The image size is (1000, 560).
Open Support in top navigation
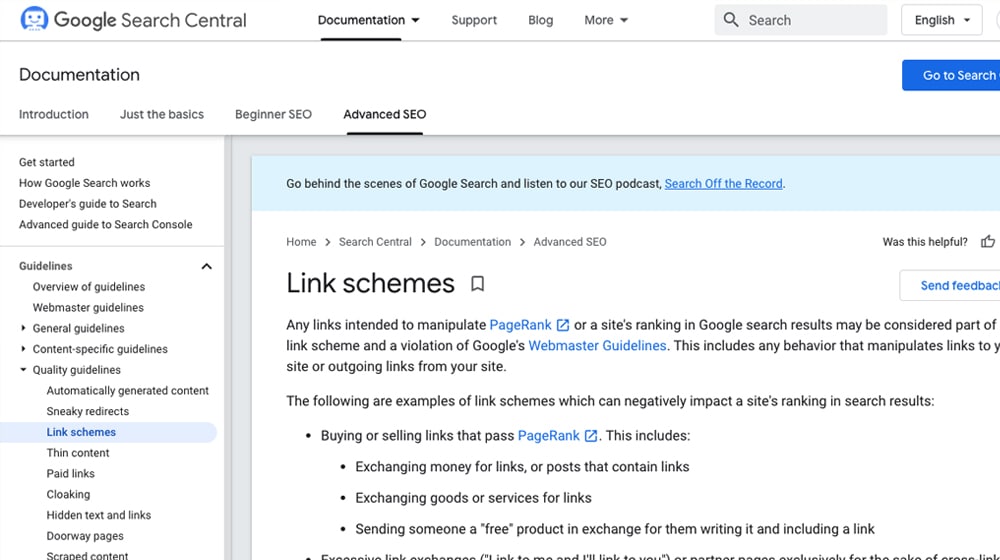[x=474, y=20]
